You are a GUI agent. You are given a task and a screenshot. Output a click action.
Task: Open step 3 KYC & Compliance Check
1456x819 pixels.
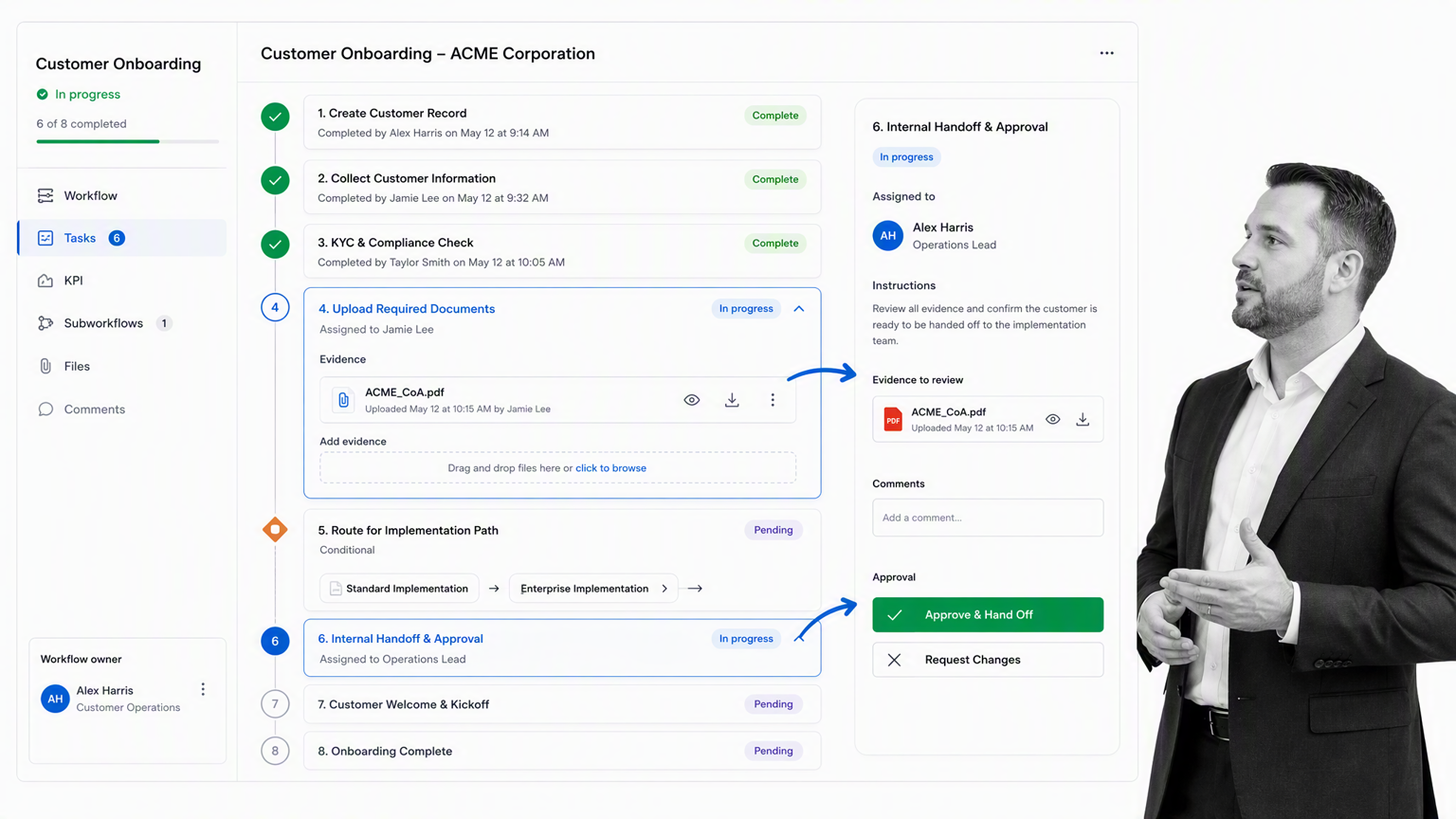coord(562,251)
